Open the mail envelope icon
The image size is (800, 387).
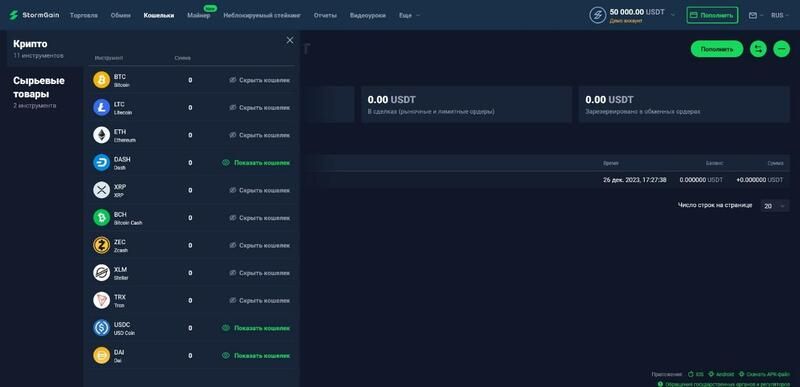tap(753, 15)
